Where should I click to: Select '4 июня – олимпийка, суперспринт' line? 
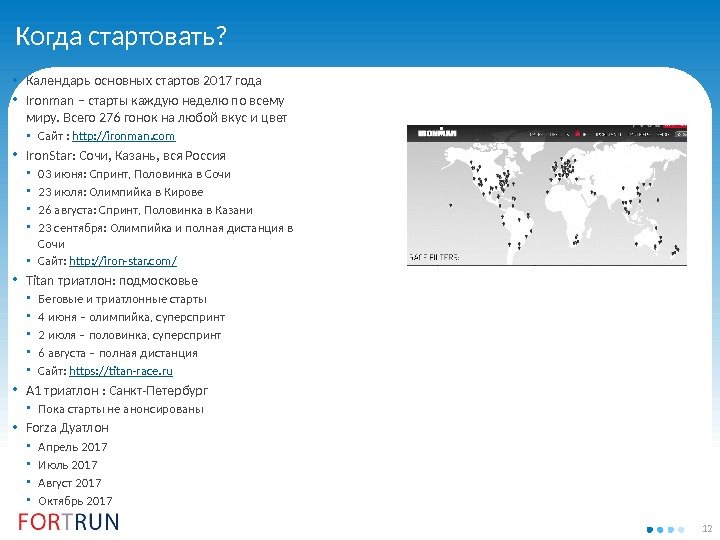(131, 317)
